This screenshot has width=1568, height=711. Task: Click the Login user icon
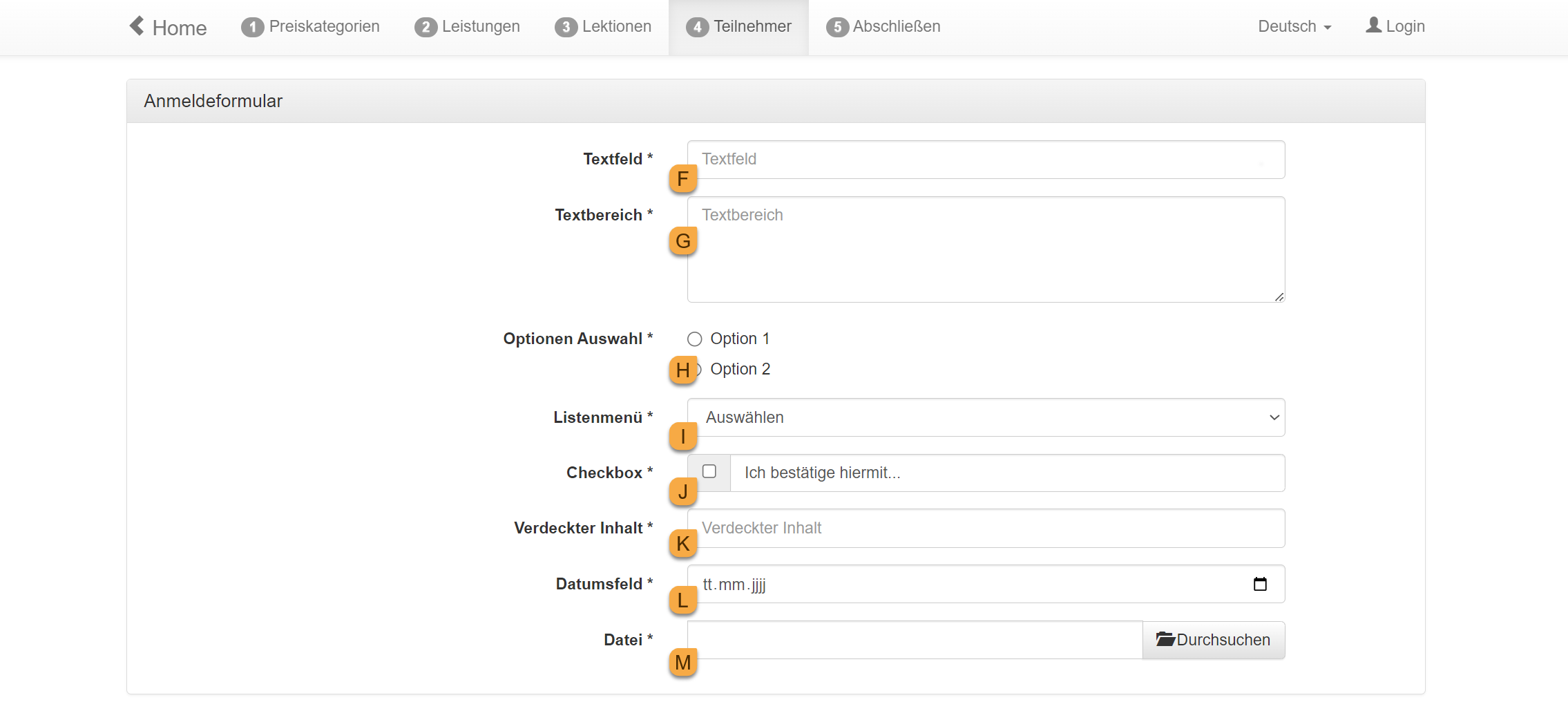click(1373, 25)
